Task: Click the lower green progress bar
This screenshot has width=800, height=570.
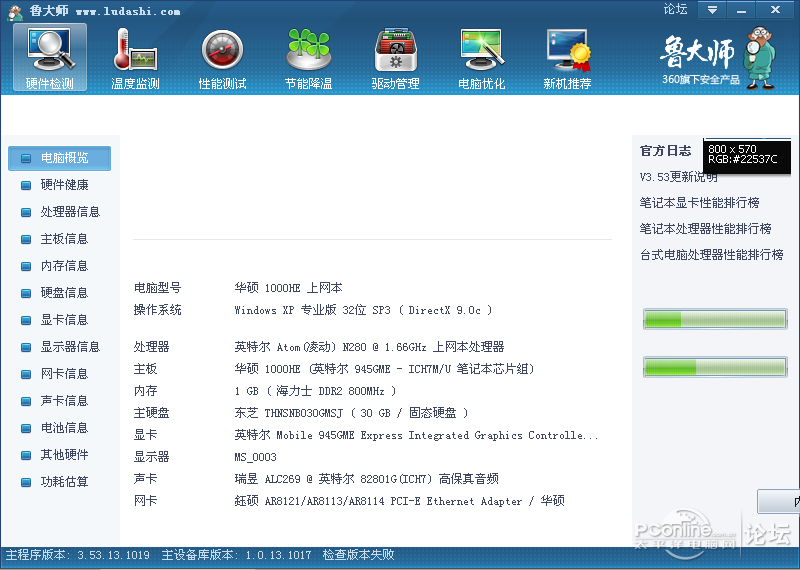Action: click(x=715, y=367)
